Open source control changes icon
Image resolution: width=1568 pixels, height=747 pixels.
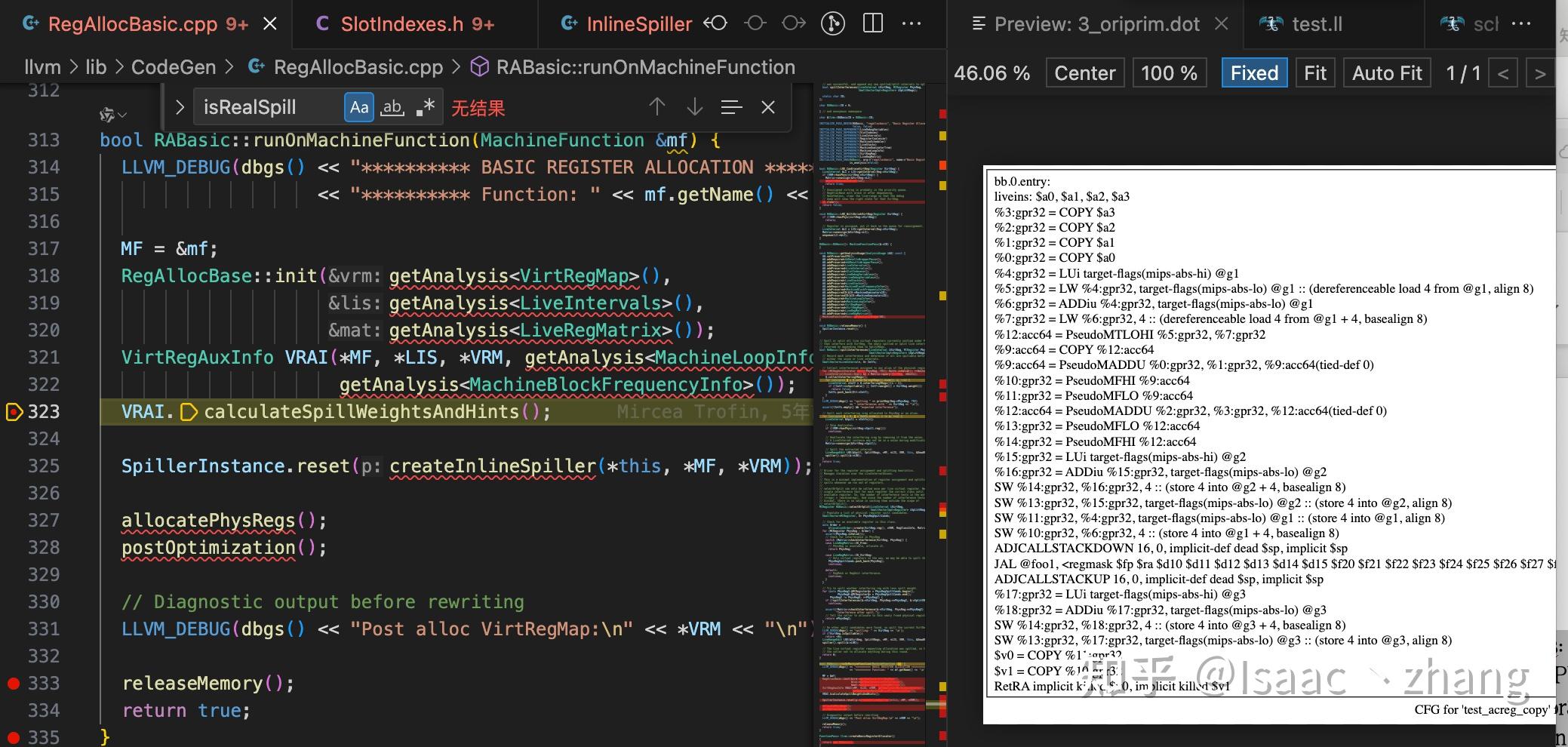point(832,24)
